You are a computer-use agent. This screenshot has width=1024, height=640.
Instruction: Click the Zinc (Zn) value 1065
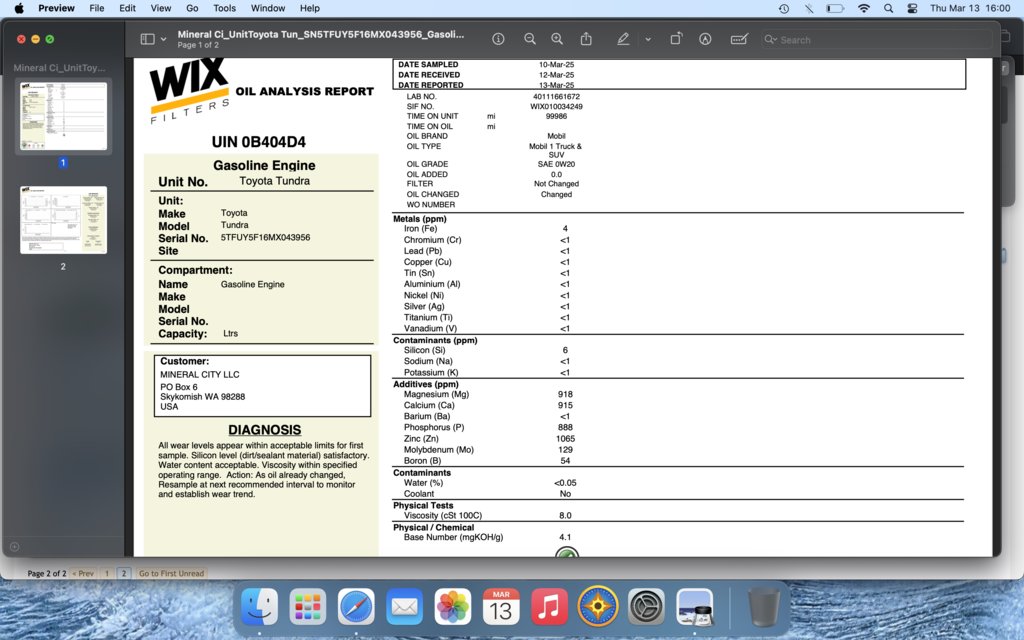(565, 439)
